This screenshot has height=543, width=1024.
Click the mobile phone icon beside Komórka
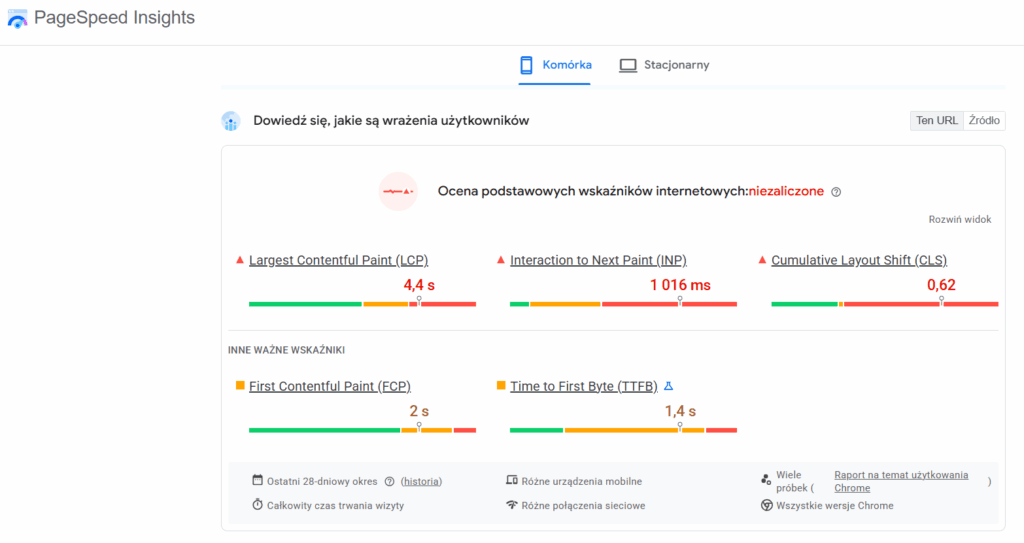pyautogui.click(x=526, y=65)
